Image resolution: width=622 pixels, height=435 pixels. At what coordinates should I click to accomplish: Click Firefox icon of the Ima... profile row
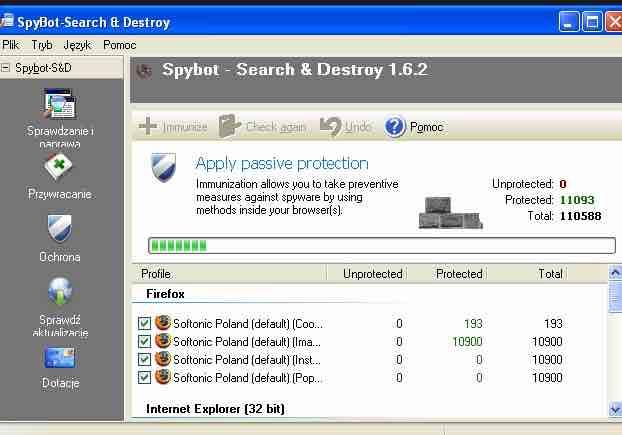pos(163,341)
